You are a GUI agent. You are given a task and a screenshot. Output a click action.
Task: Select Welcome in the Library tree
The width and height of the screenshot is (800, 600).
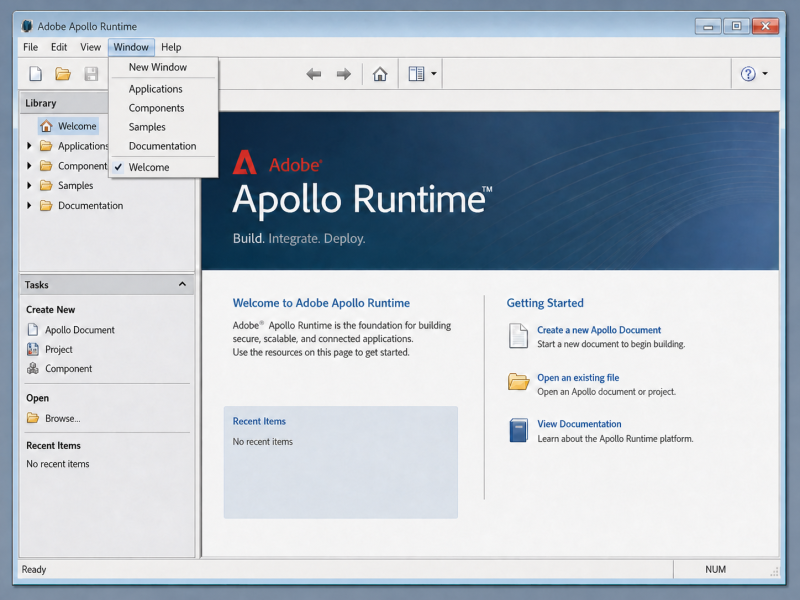pos(77,126)
